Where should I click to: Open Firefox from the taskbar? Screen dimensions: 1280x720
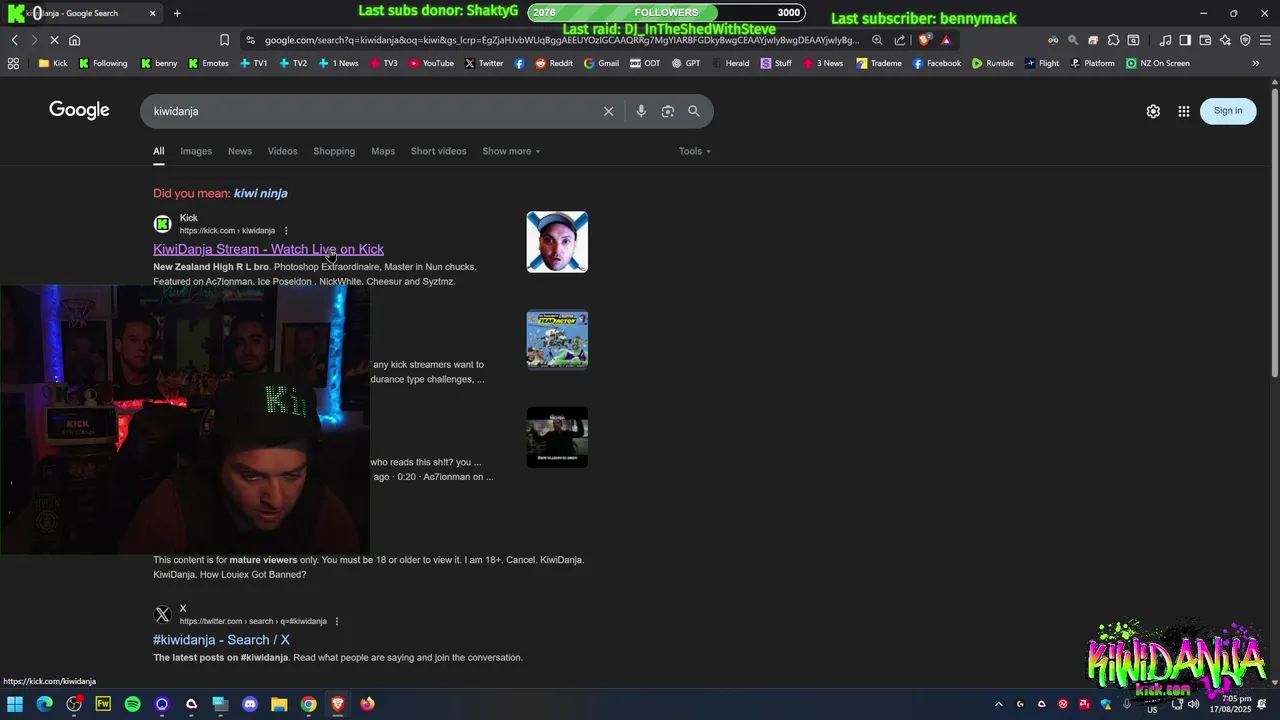[367, 704]
